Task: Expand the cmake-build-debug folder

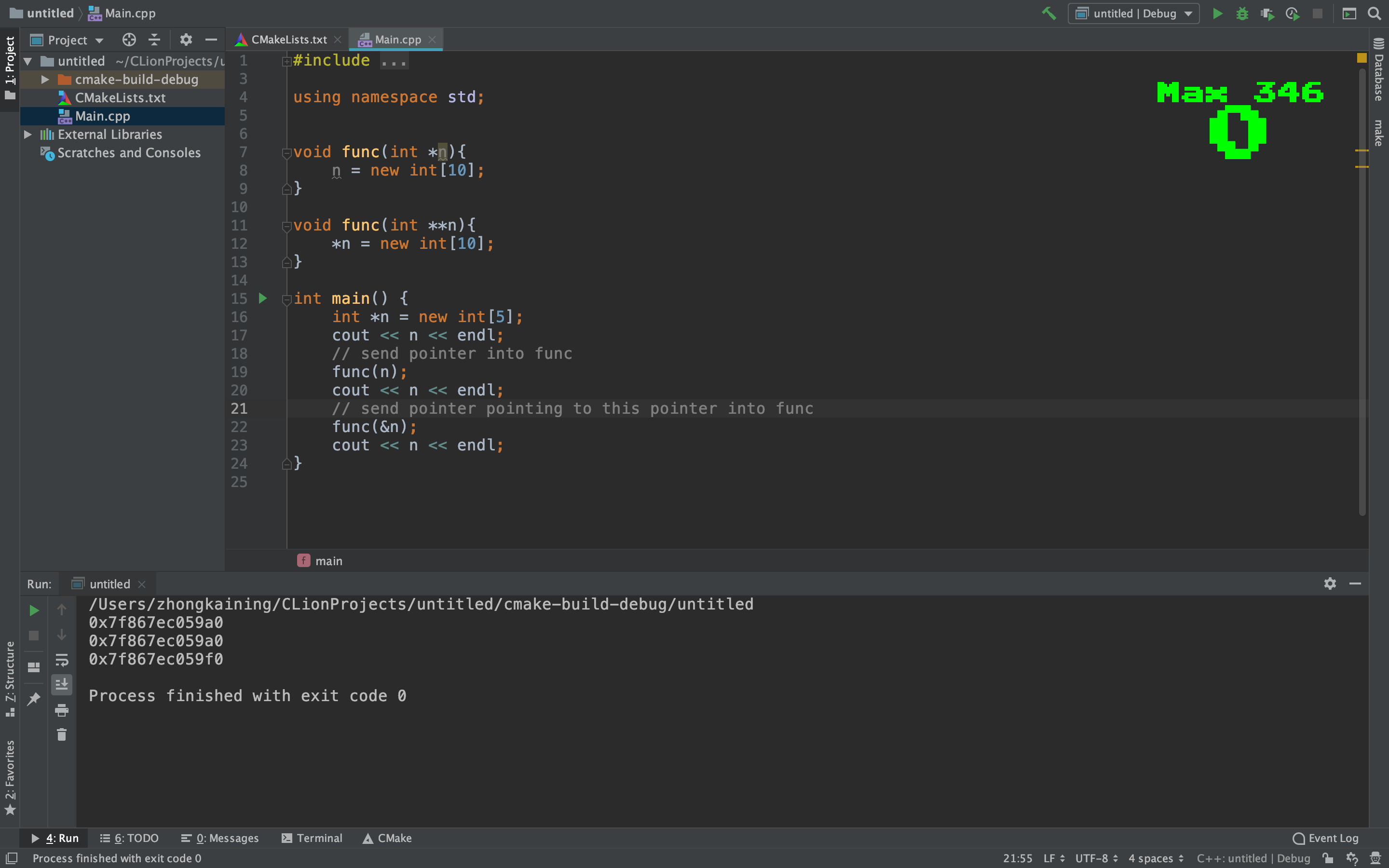Action: point(45,79)
